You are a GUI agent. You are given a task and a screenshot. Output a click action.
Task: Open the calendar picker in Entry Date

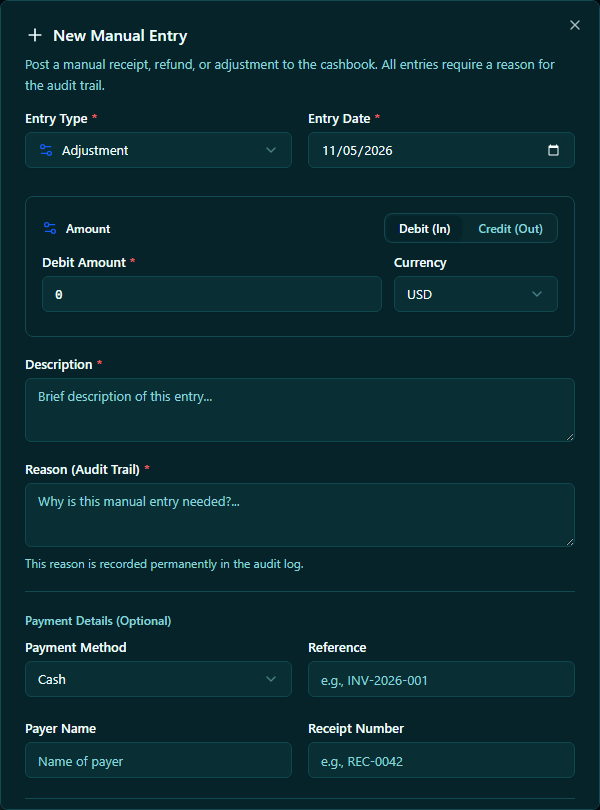tap(553, 150)
